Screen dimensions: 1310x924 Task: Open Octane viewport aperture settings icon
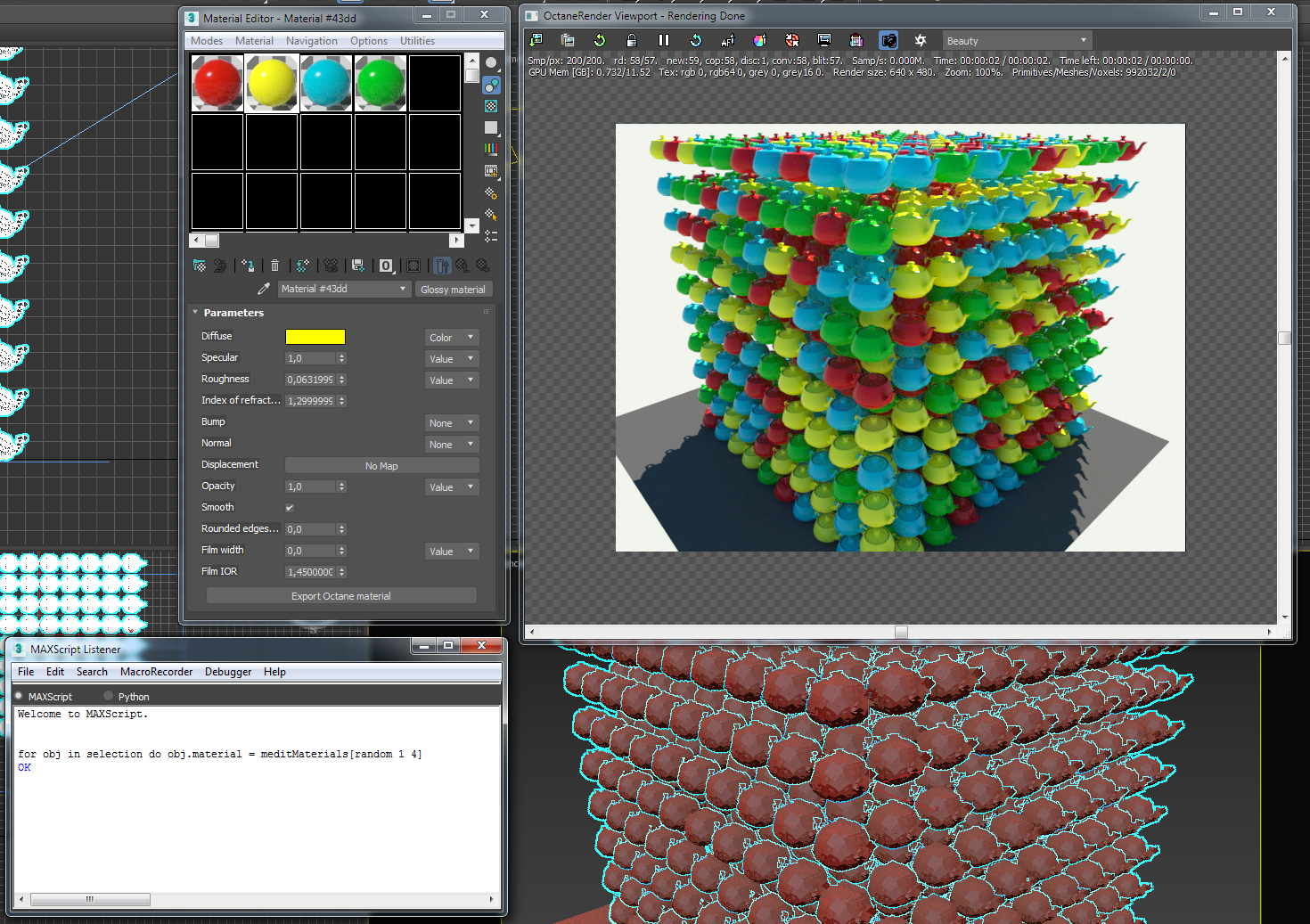click(921, 40)
